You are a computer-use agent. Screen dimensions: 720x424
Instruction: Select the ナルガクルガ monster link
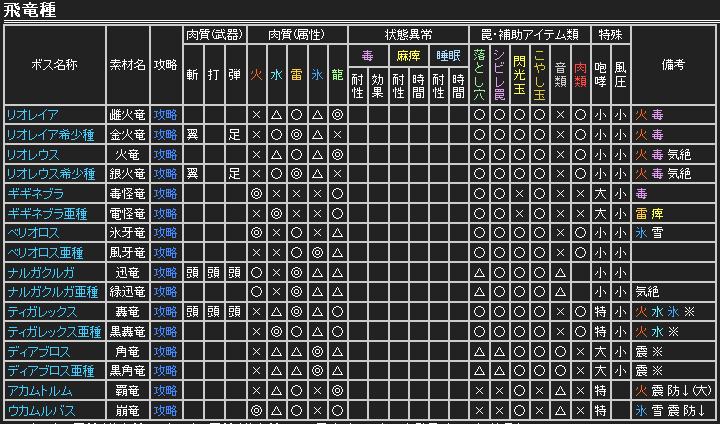pyautogui.click(x=39, y=273)
